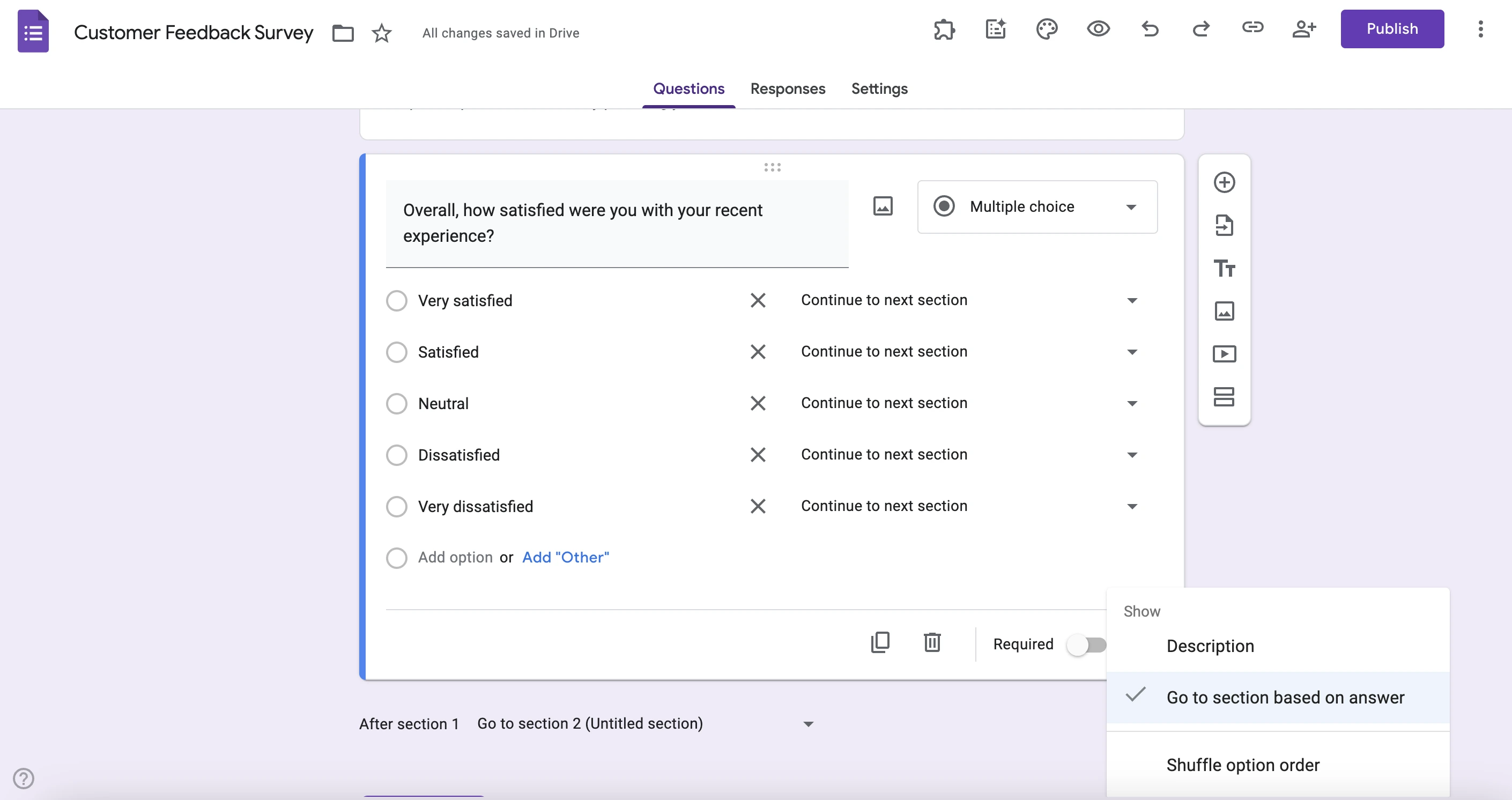Select the Very satisfied radio option
Image resolution: width=1512 pixels, height=800 pixels.
[397, 300]
